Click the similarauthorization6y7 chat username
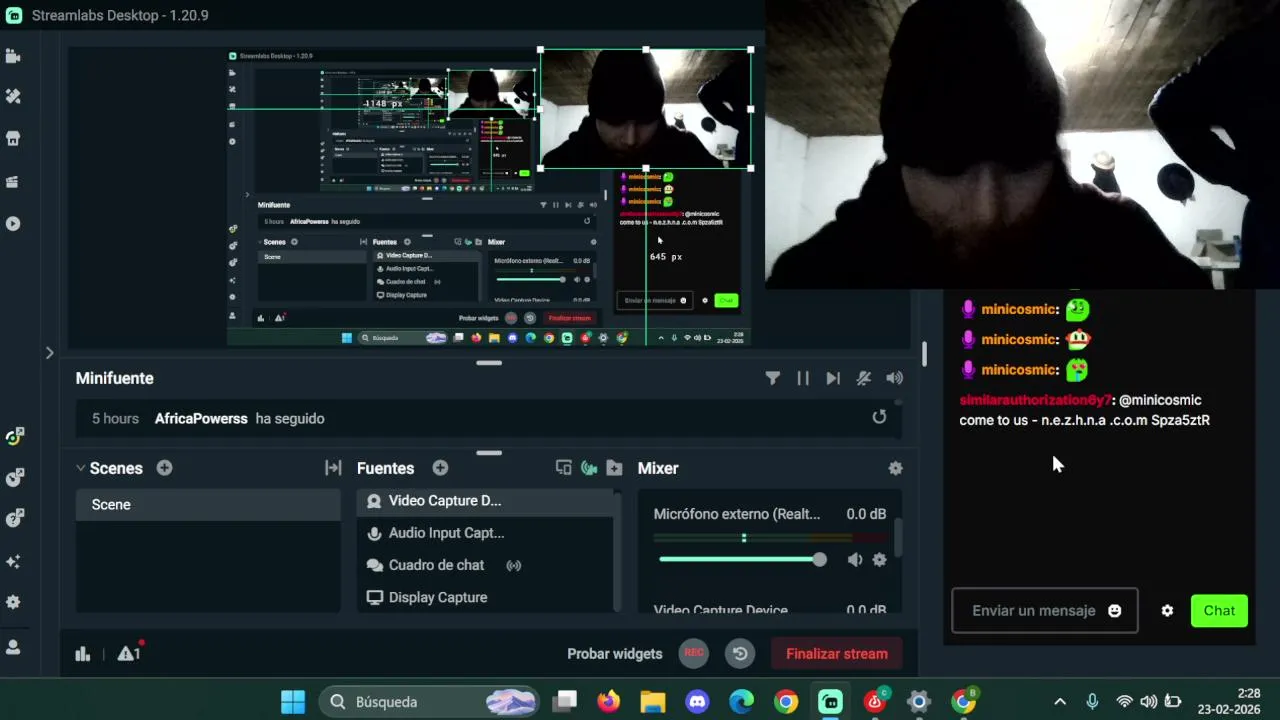1280x720 pixels. [x=1036, y=400]
